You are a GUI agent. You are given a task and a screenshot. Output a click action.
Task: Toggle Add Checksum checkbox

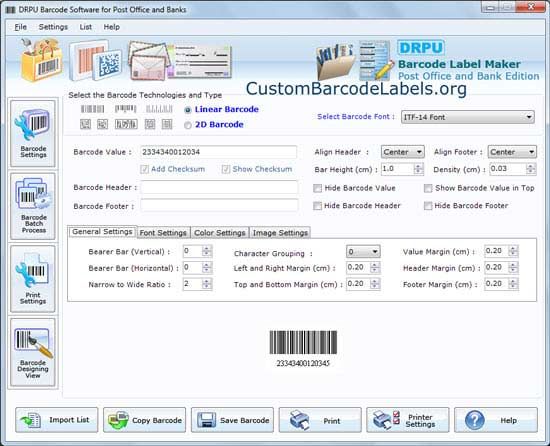(x=144, y=169)
